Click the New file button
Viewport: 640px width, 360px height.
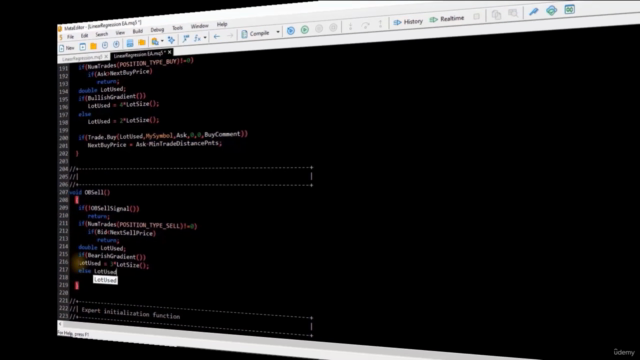click(67, 48)
